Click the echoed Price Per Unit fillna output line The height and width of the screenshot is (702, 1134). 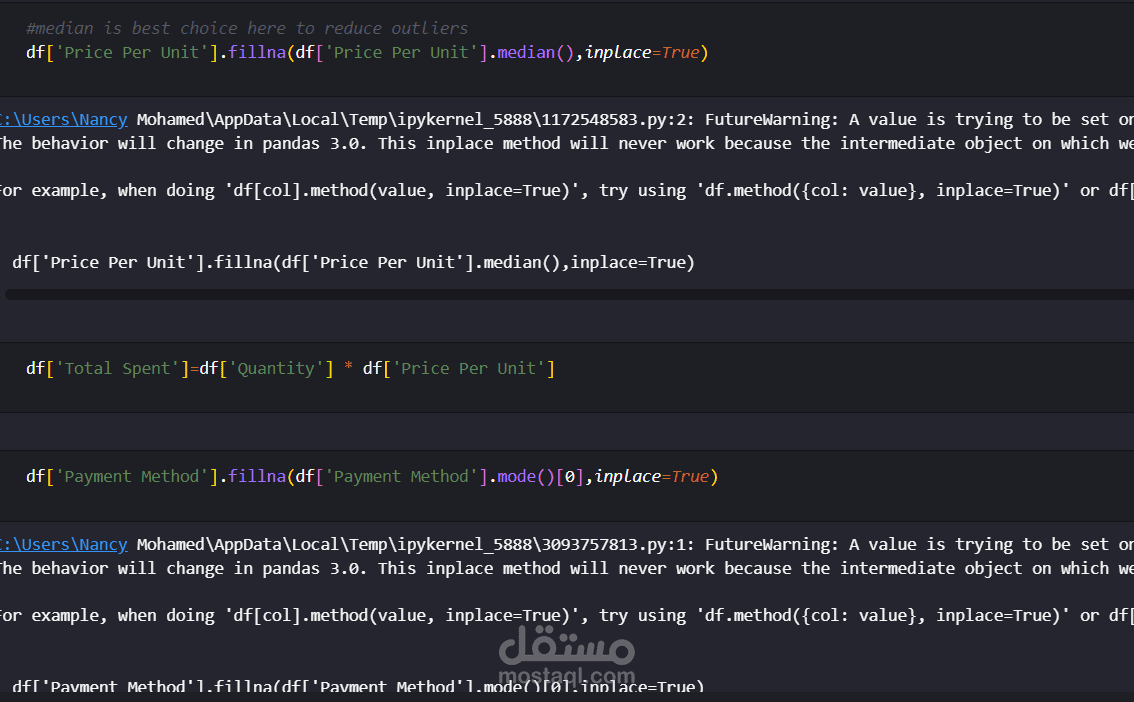click(353, 262)
